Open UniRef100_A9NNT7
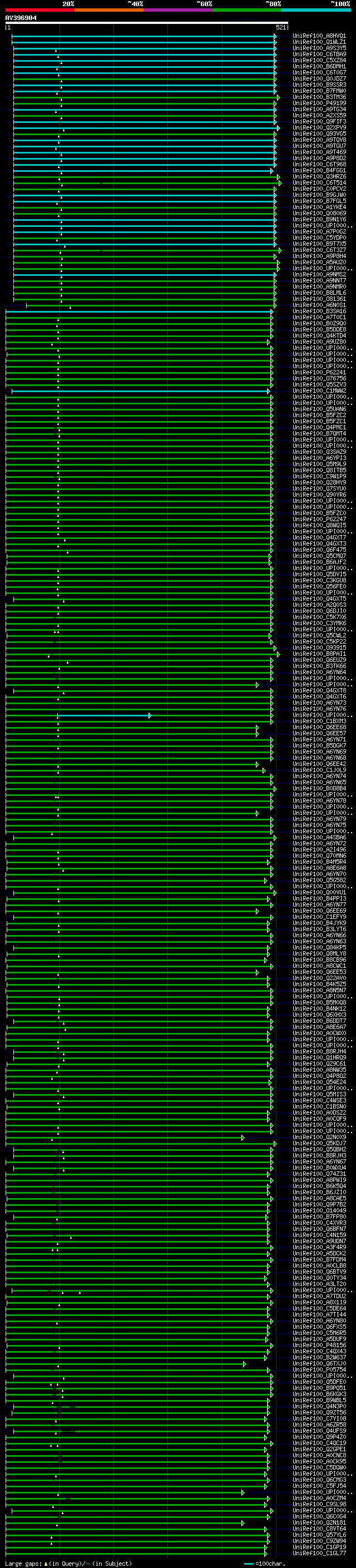356x1568 pixels. tap(319, 280)
